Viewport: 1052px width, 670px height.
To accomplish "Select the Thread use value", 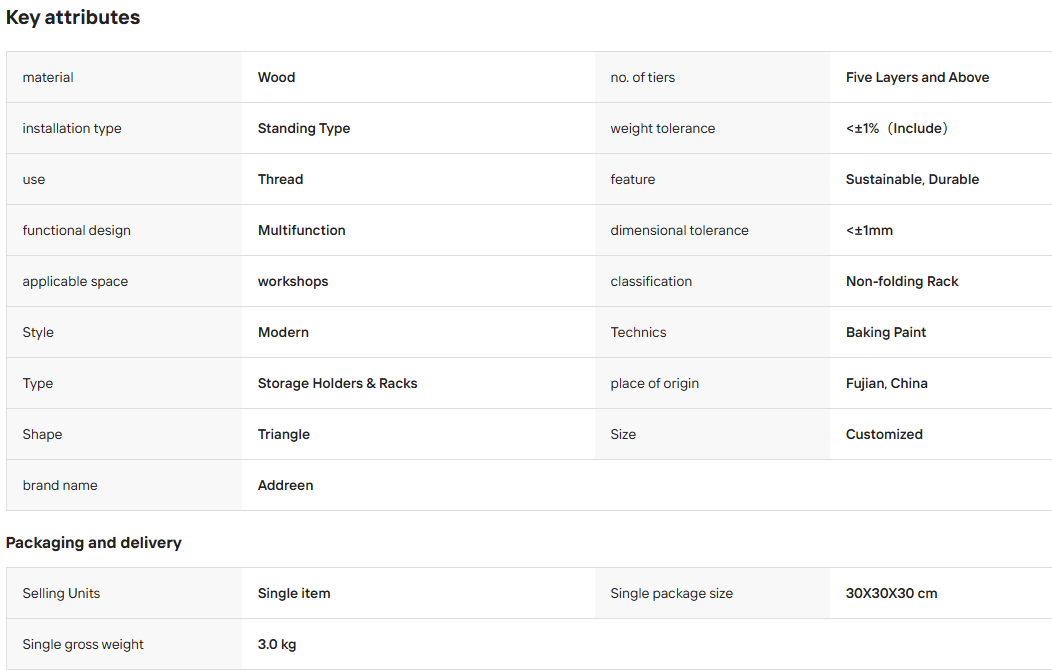I will tap(280, 179).
